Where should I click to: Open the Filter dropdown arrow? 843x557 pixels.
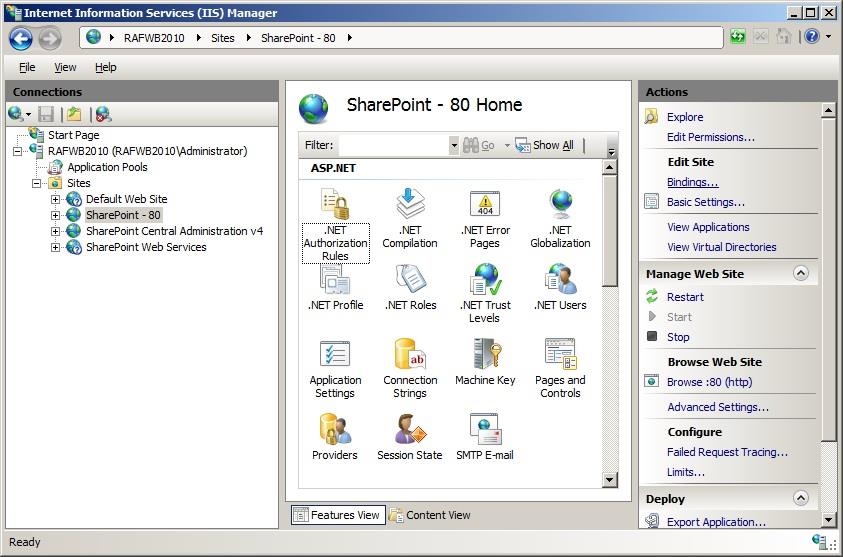[454, 145]
